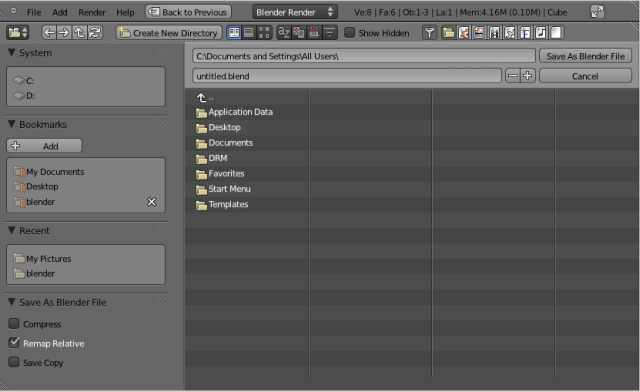The height and width of the screenshot is (392, 640).
Task: Decrement filename number with minus button
Action: pyautogui.click(x=513, y=76)
